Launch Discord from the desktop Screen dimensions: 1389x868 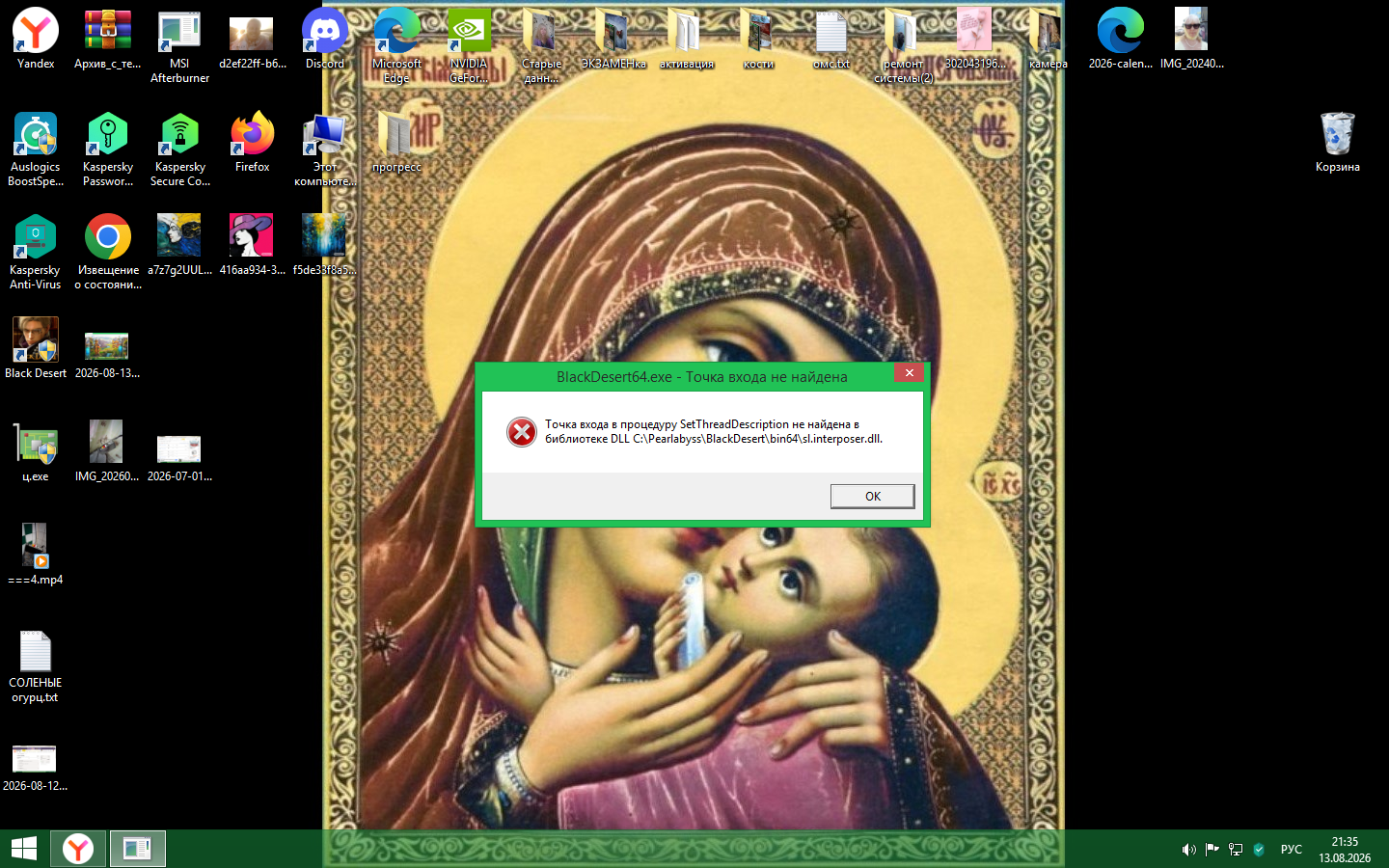tap(325, 40)
